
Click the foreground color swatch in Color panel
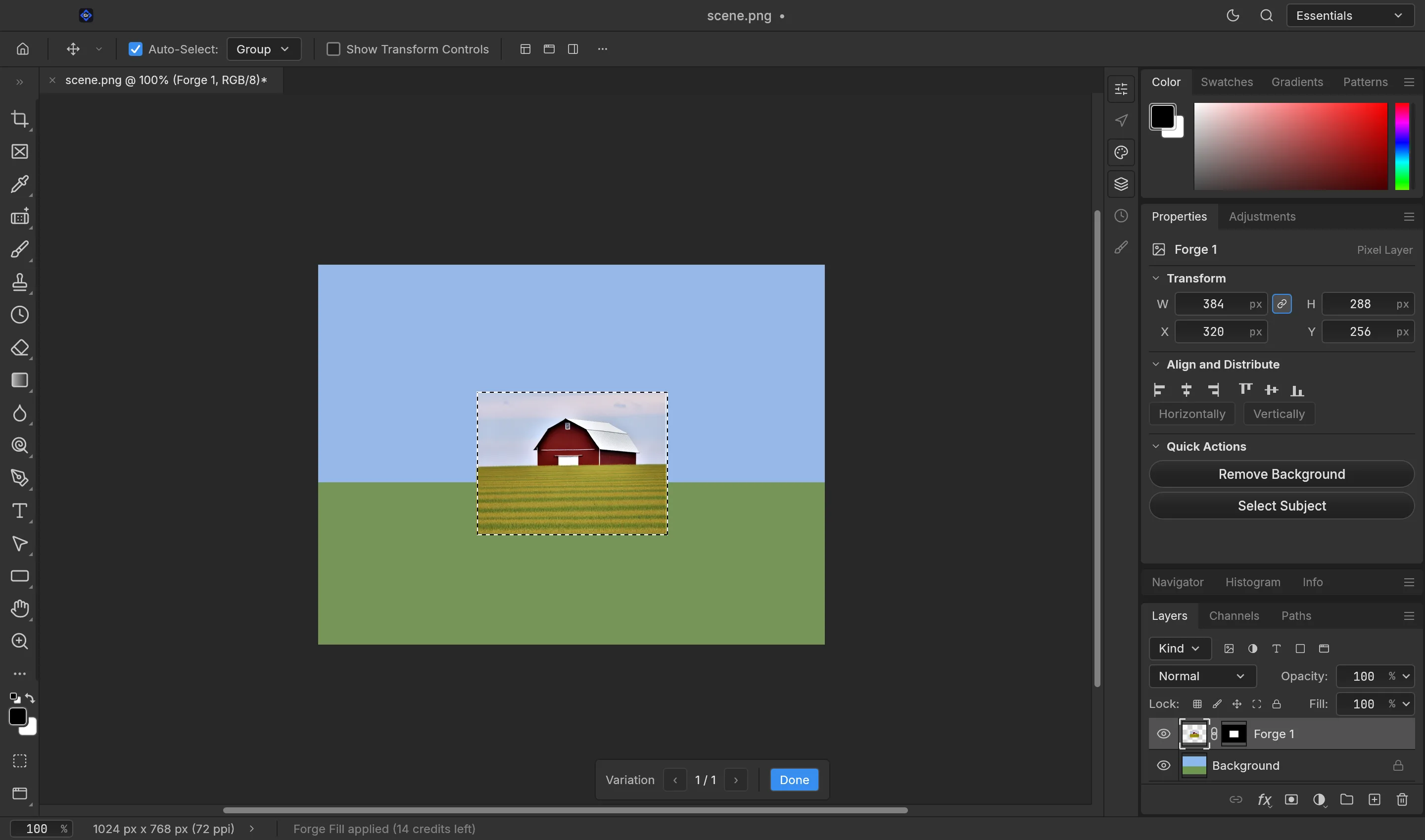[x=1162, y=117]
